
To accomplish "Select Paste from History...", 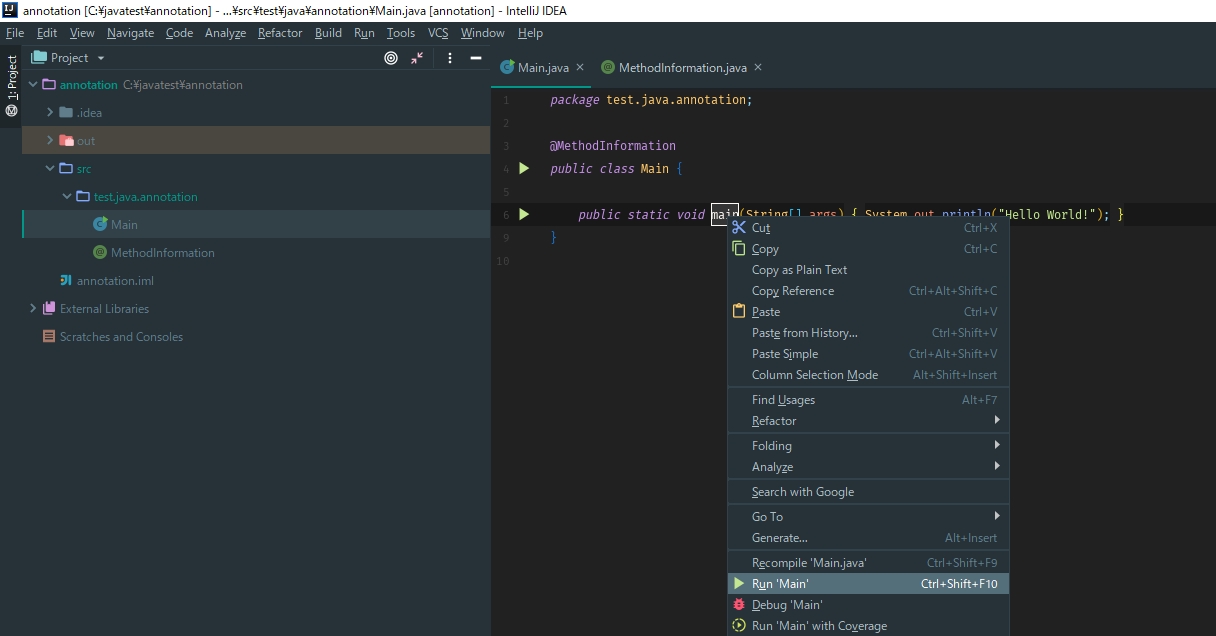I will (868, 333).
